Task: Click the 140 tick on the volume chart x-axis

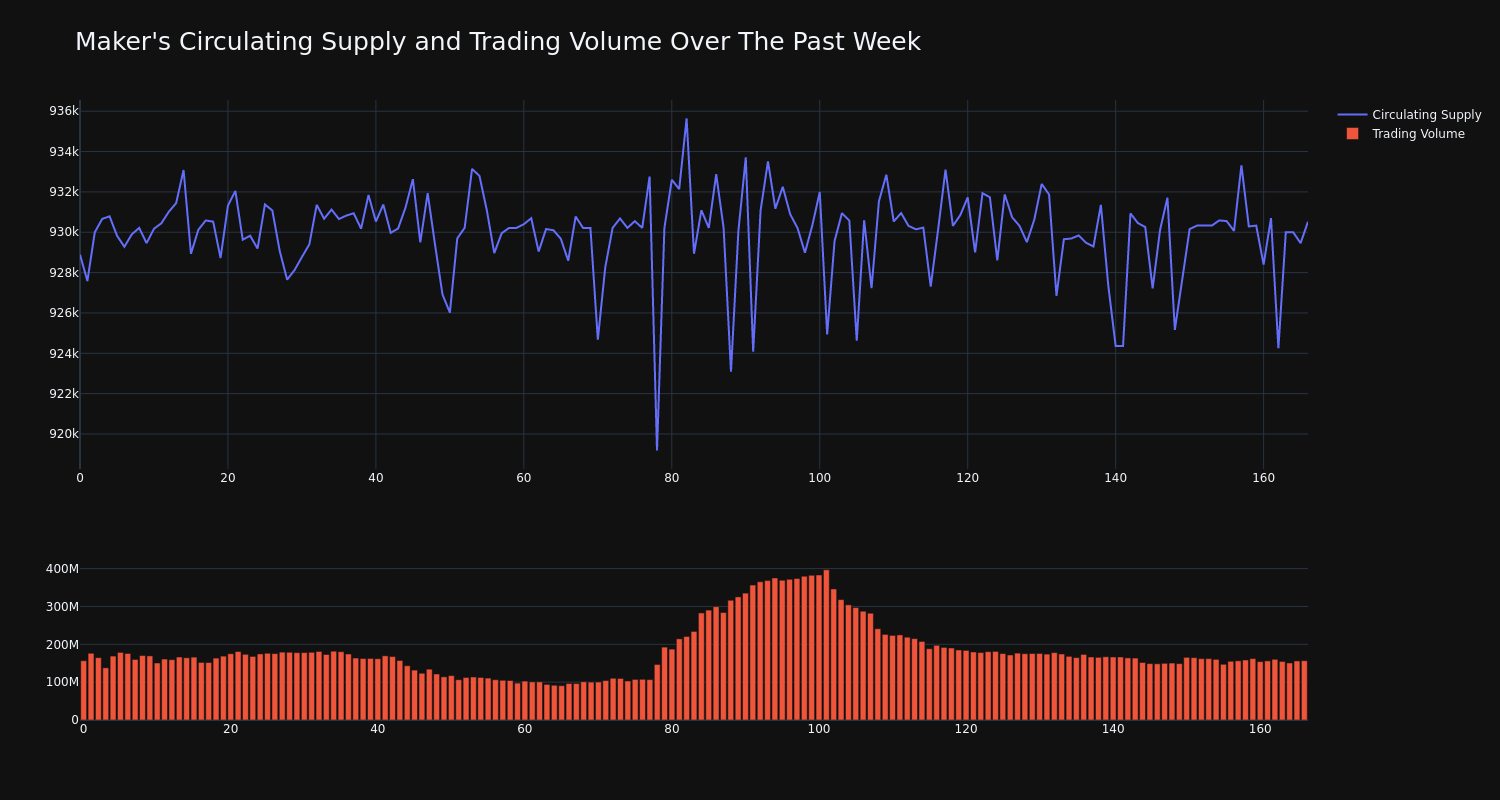Action: click(1113, 729)
